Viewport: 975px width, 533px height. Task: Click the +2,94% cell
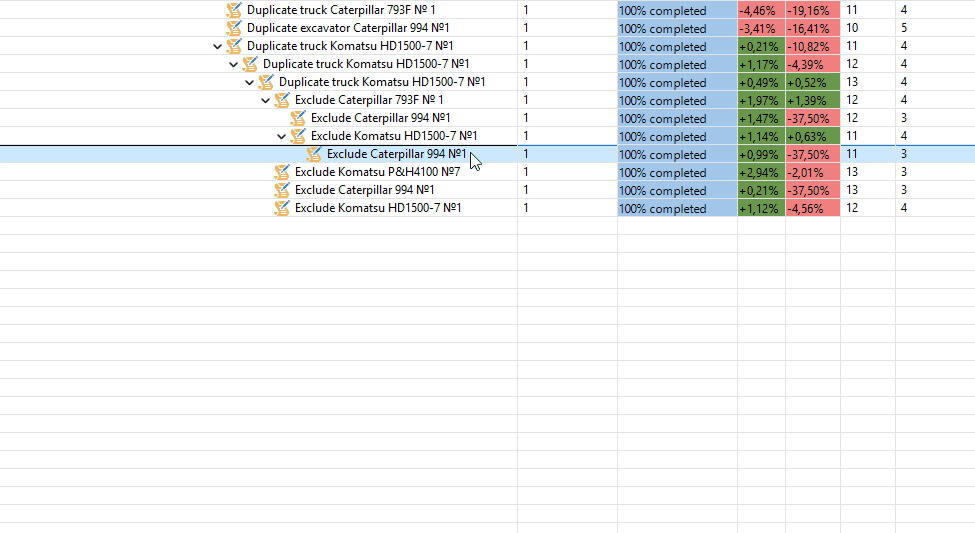pyautogui.click(x=761, y=172)
